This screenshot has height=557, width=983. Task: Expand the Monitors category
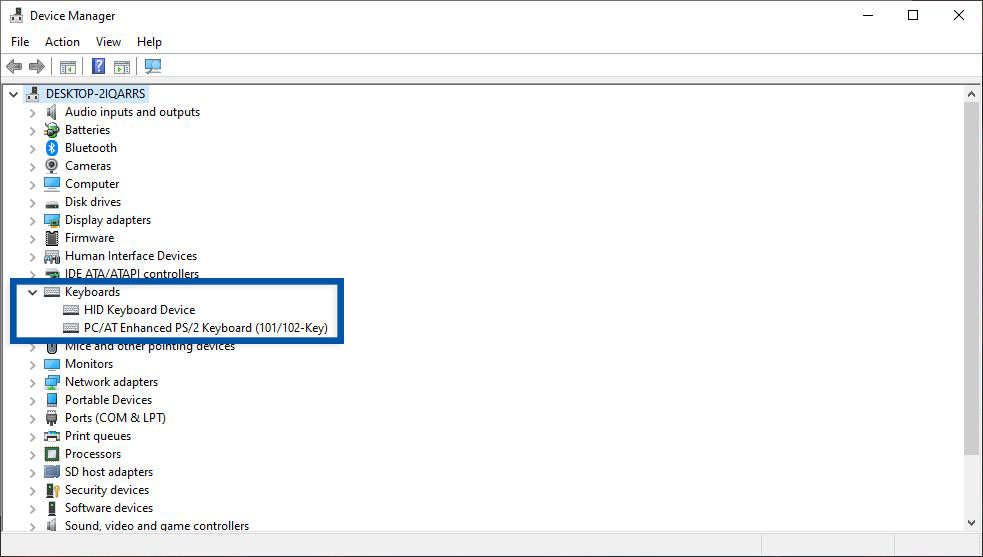pyautogui.click(x=33, y=364)
